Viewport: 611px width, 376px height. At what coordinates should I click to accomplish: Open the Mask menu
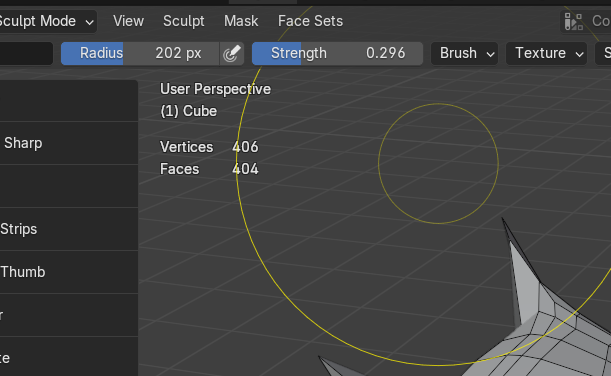click(241, 21)
